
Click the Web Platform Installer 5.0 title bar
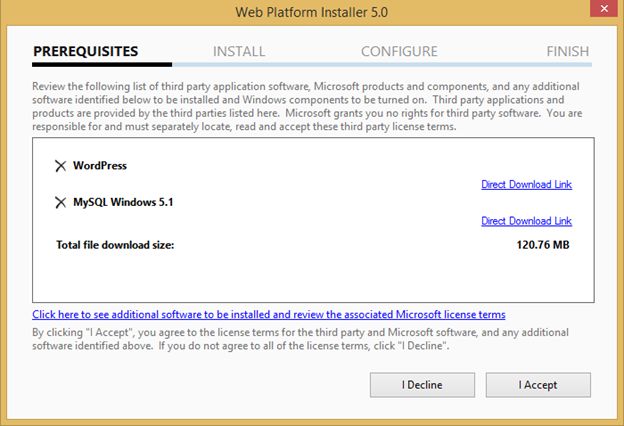coord(311,13)
